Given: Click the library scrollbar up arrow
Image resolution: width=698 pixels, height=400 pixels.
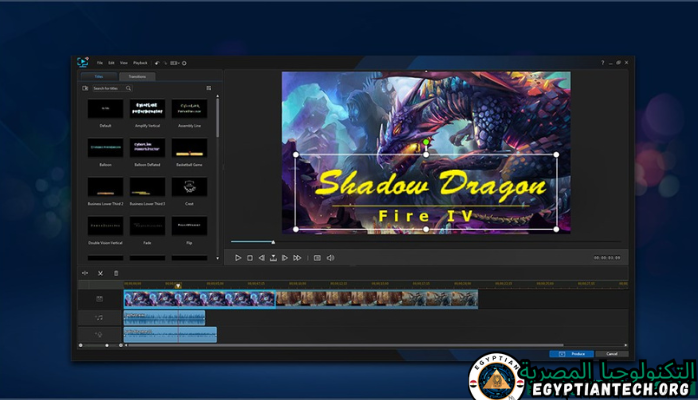Looking at the screenshot, I should point(217,96).
